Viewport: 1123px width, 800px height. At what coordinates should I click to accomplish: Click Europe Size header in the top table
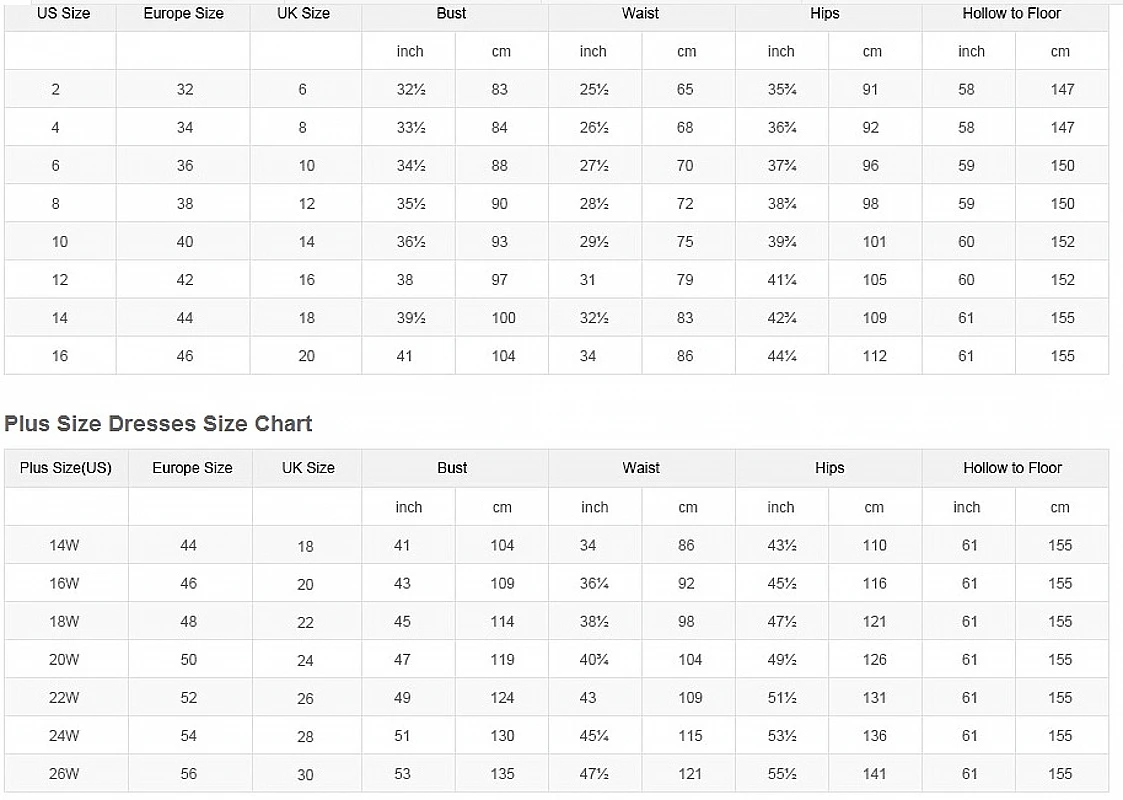183,14
